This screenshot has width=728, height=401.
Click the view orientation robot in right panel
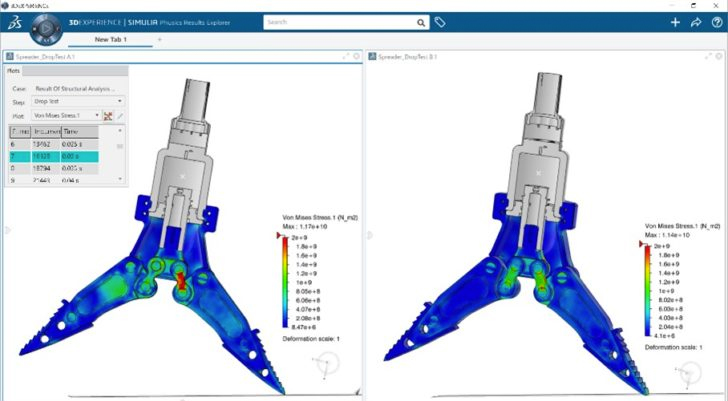688,374
